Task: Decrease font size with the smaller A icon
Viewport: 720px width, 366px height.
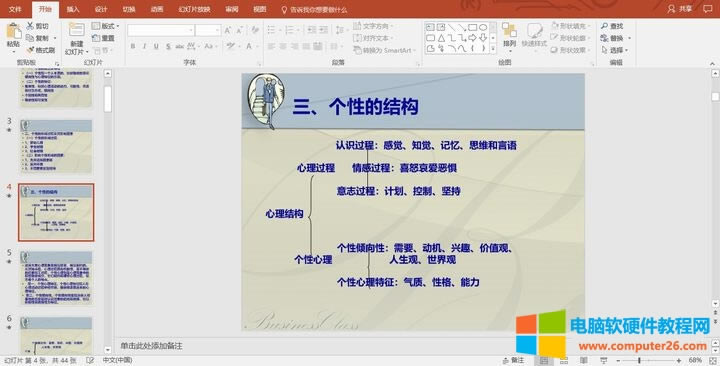Action: click(239, 30)
